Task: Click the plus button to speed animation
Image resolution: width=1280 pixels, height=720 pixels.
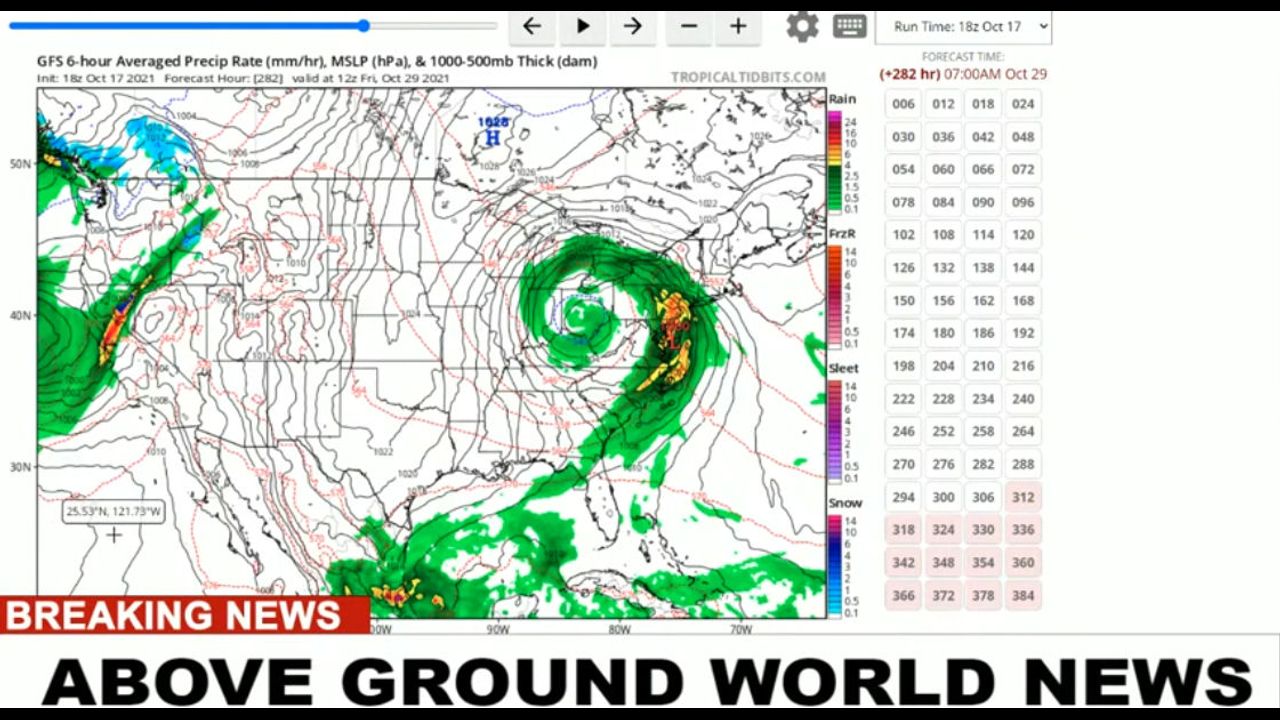Action: point(738,27)
